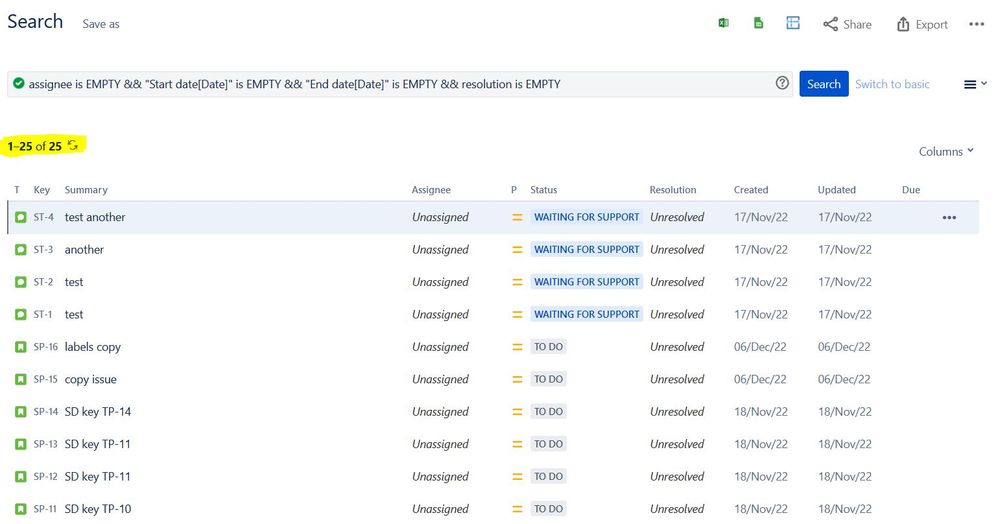This screenshot has width=998, height=524.
Task: Click the green valid-query checkmark icon
Action: coord(19,84)
